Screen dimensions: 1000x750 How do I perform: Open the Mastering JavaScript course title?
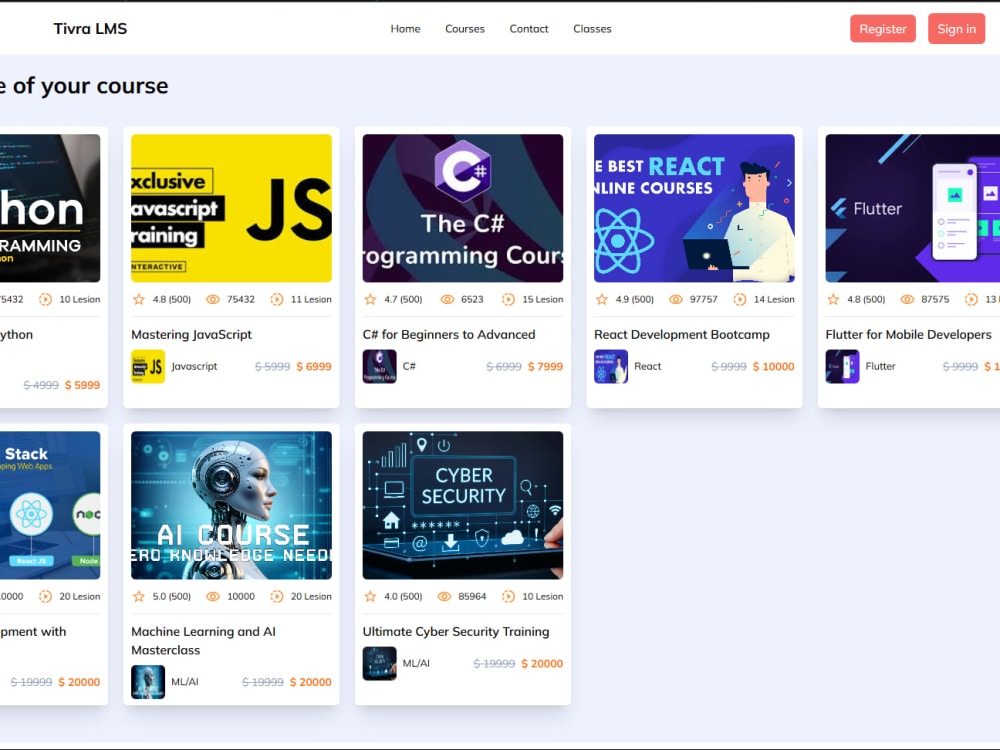click(191, 334)
